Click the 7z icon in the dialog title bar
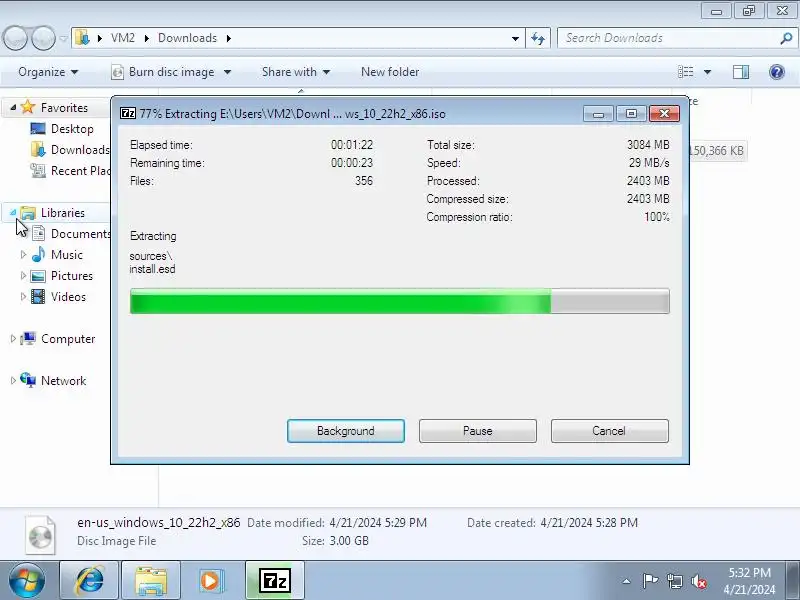800x600 pixels. point(128,113)
